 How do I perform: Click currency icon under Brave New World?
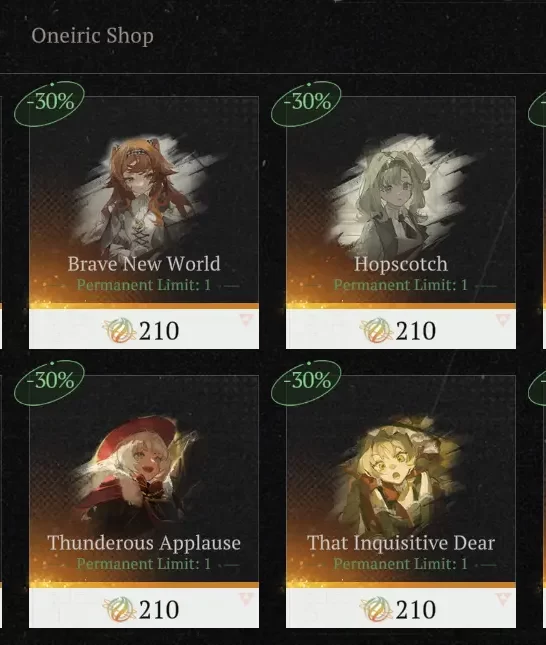click(x=119, y=331)
